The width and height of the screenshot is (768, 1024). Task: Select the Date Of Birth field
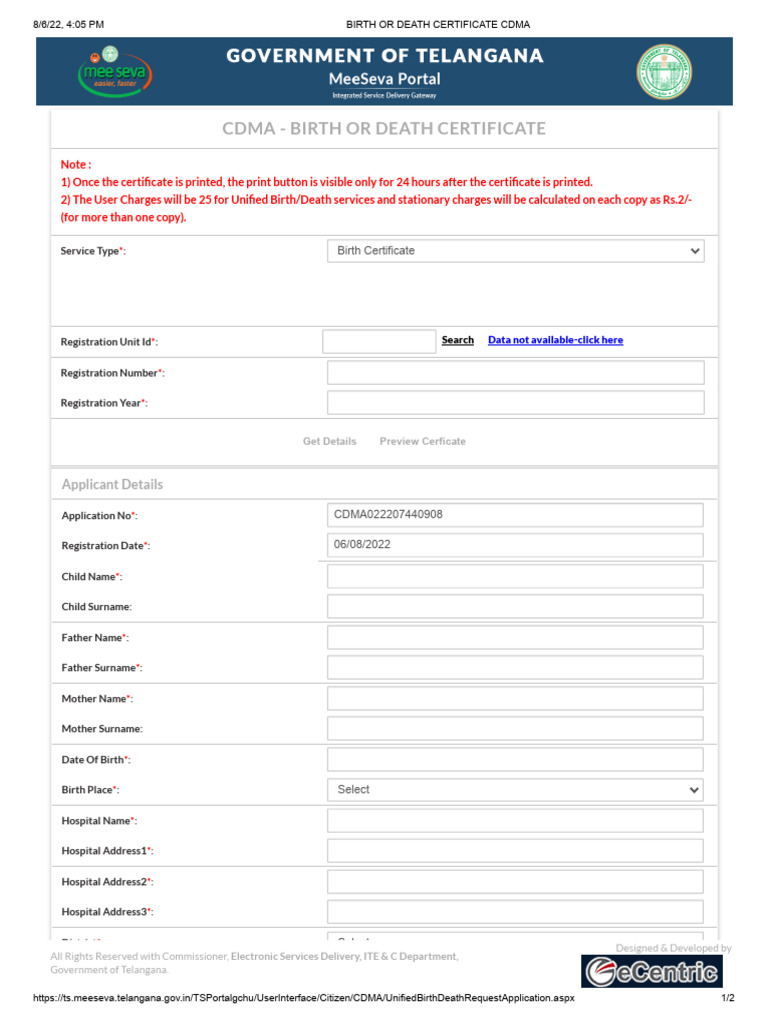[515, 760]
